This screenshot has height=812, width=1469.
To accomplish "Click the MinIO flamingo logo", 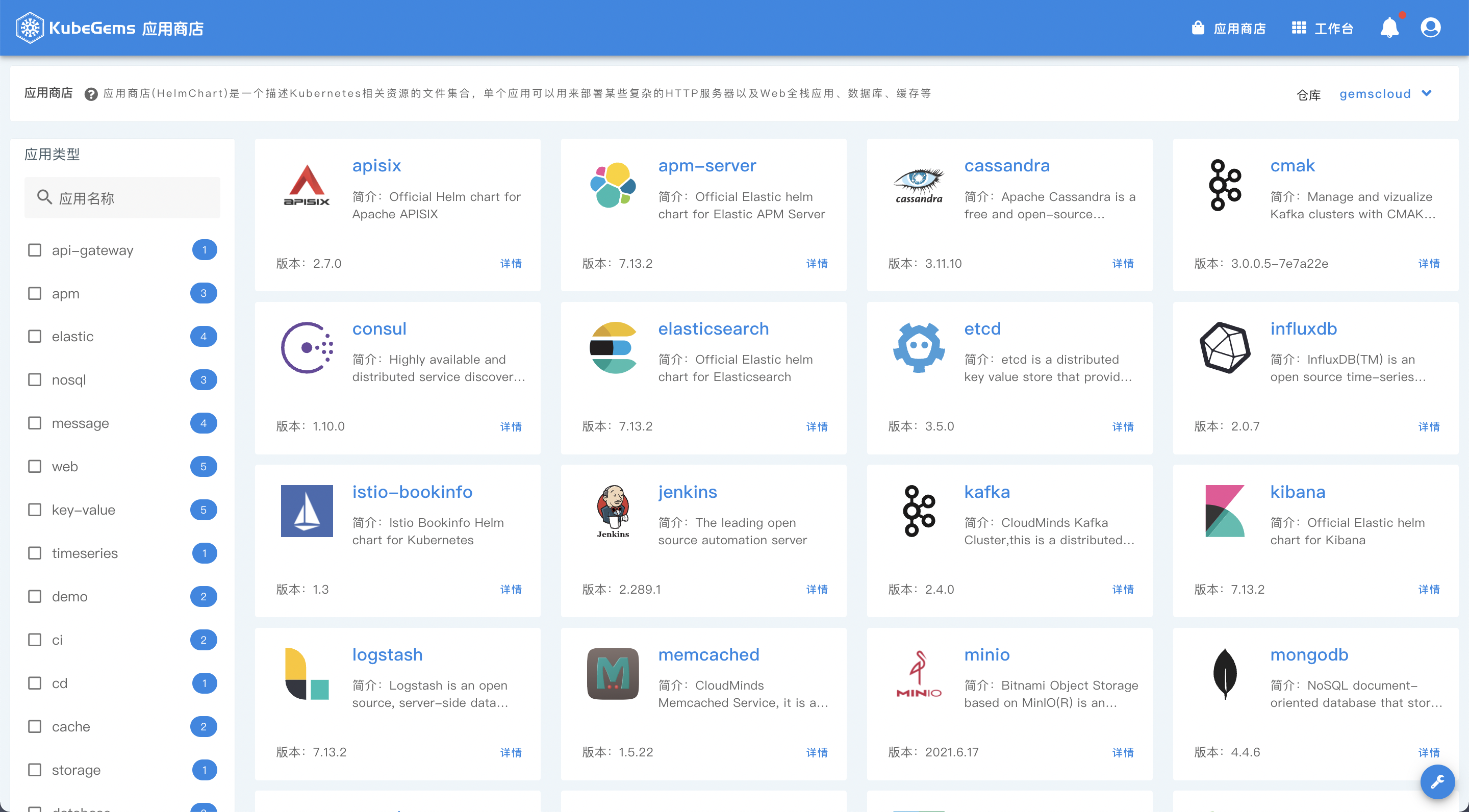I will point(919,673).
